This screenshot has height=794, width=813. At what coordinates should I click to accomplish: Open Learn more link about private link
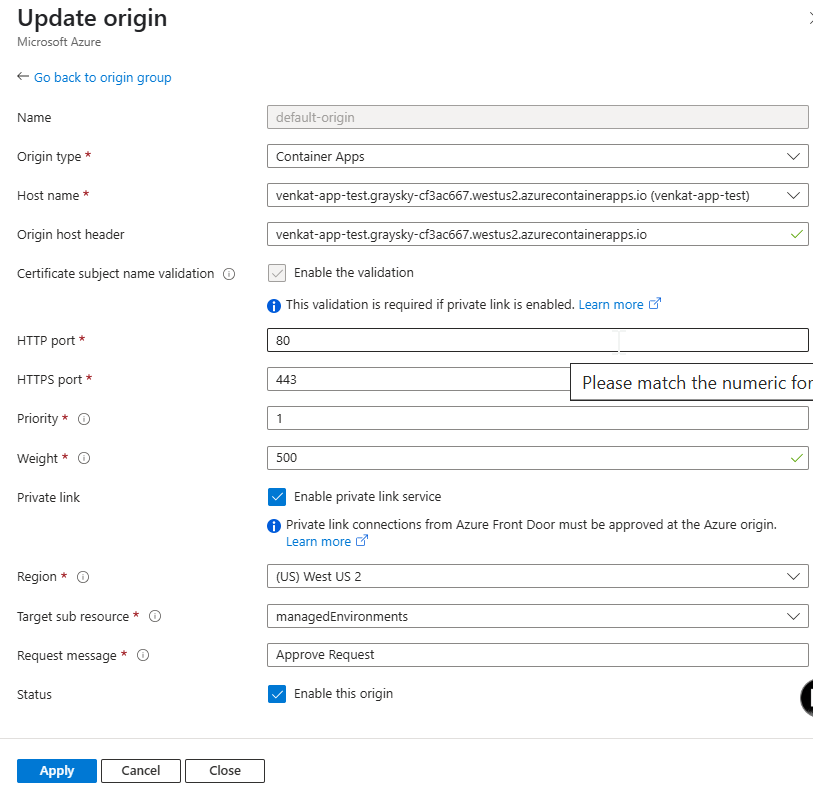[x=327, y=541]
